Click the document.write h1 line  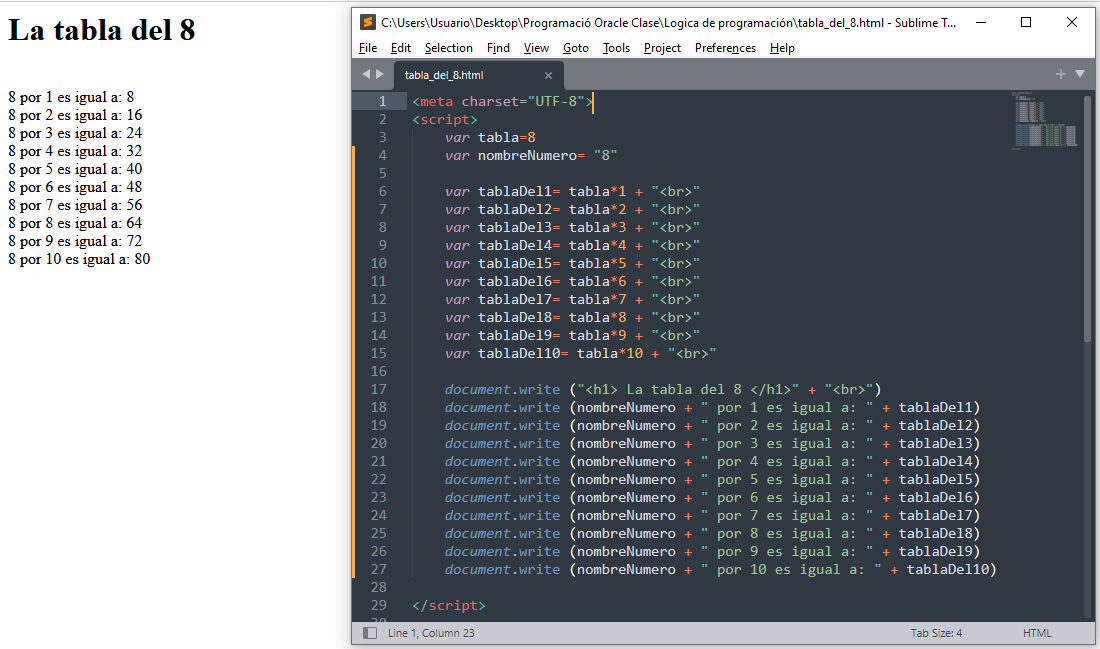click(x=663, y=389)
